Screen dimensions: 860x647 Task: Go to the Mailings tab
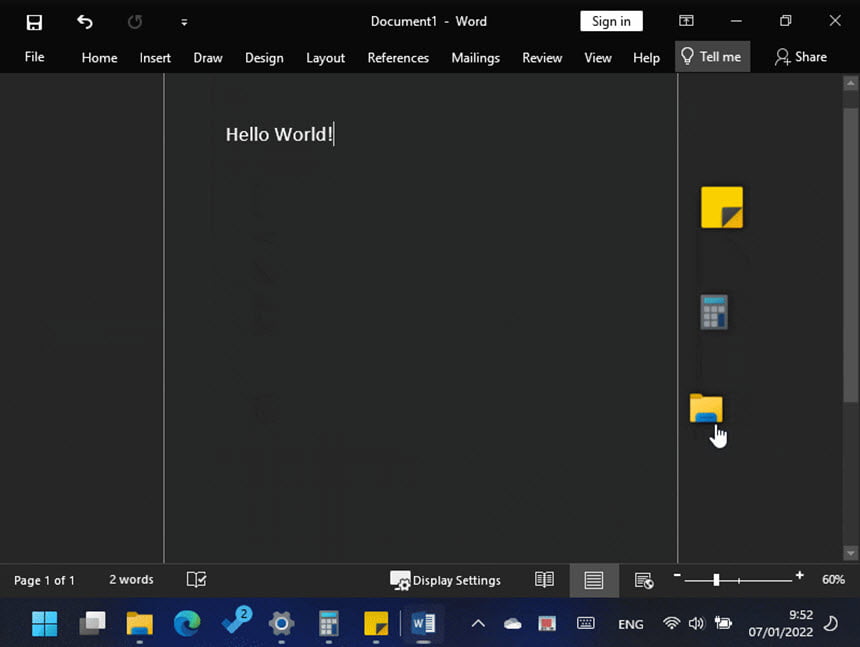pos(476,58)
